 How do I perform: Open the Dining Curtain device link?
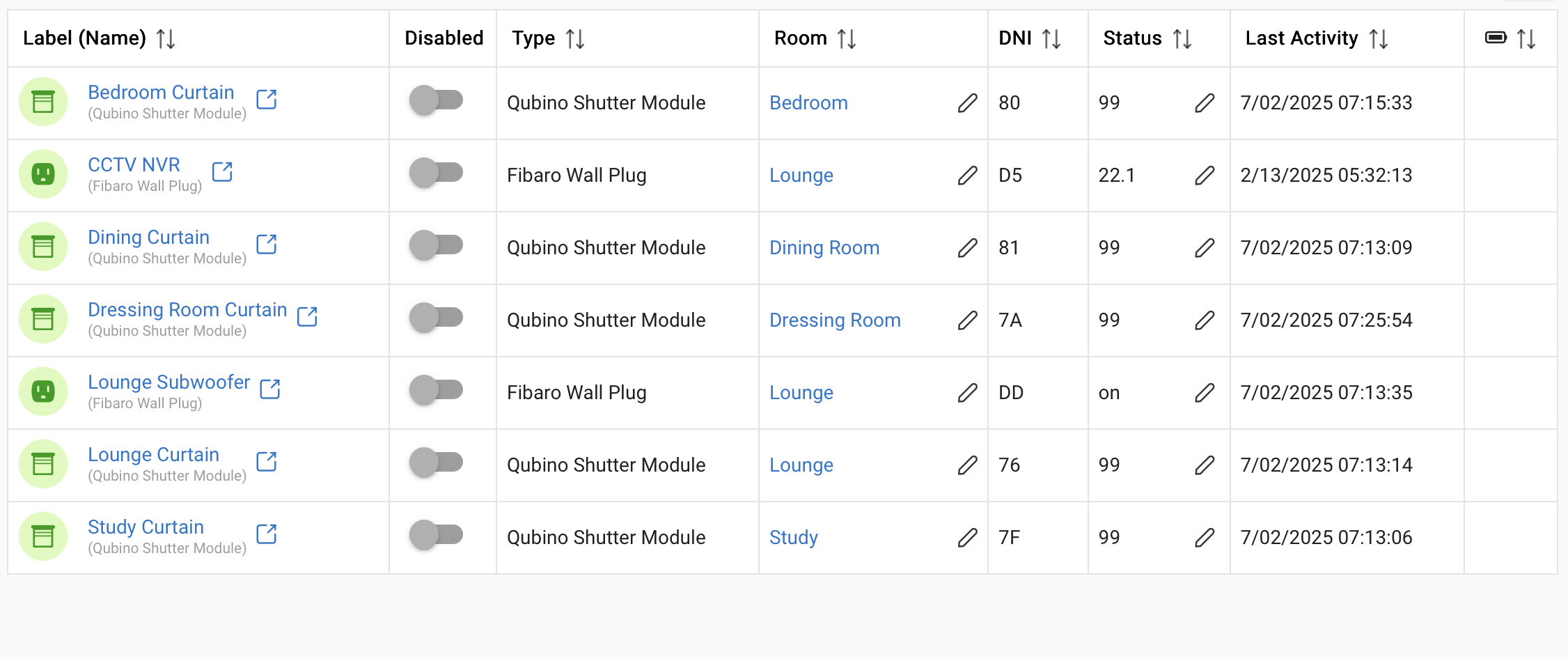148,237
